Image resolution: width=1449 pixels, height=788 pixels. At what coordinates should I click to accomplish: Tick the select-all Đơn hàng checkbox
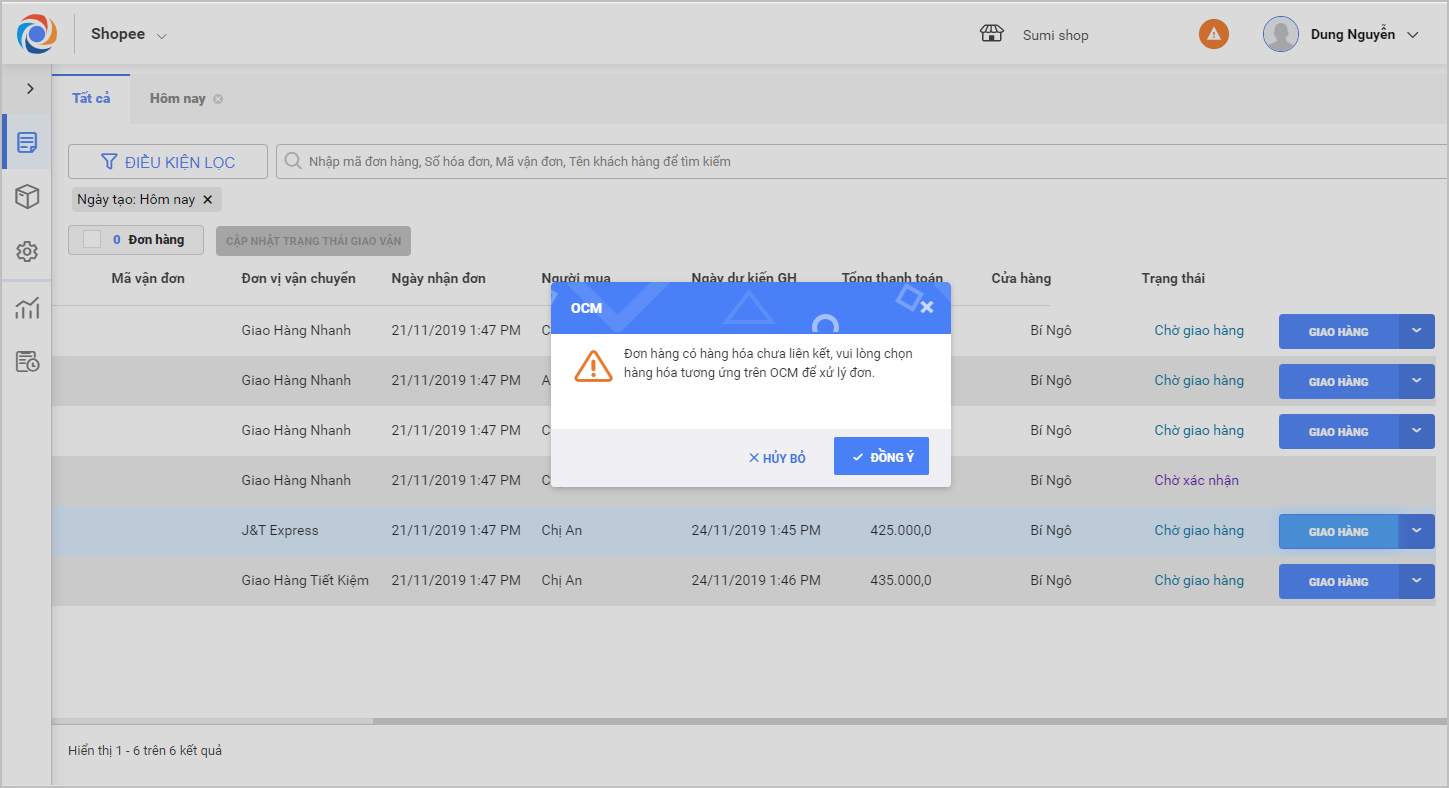coord(92,240)
